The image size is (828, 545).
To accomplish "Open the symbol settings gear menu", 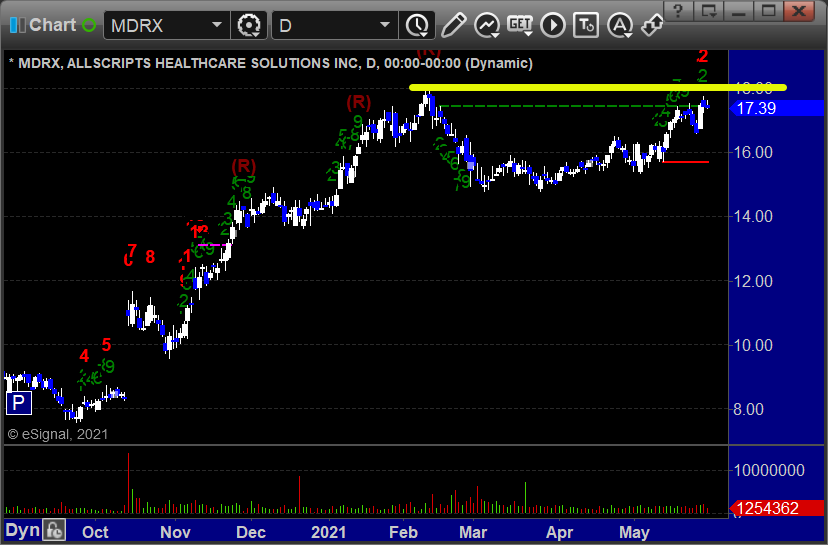I will [249, 25].
